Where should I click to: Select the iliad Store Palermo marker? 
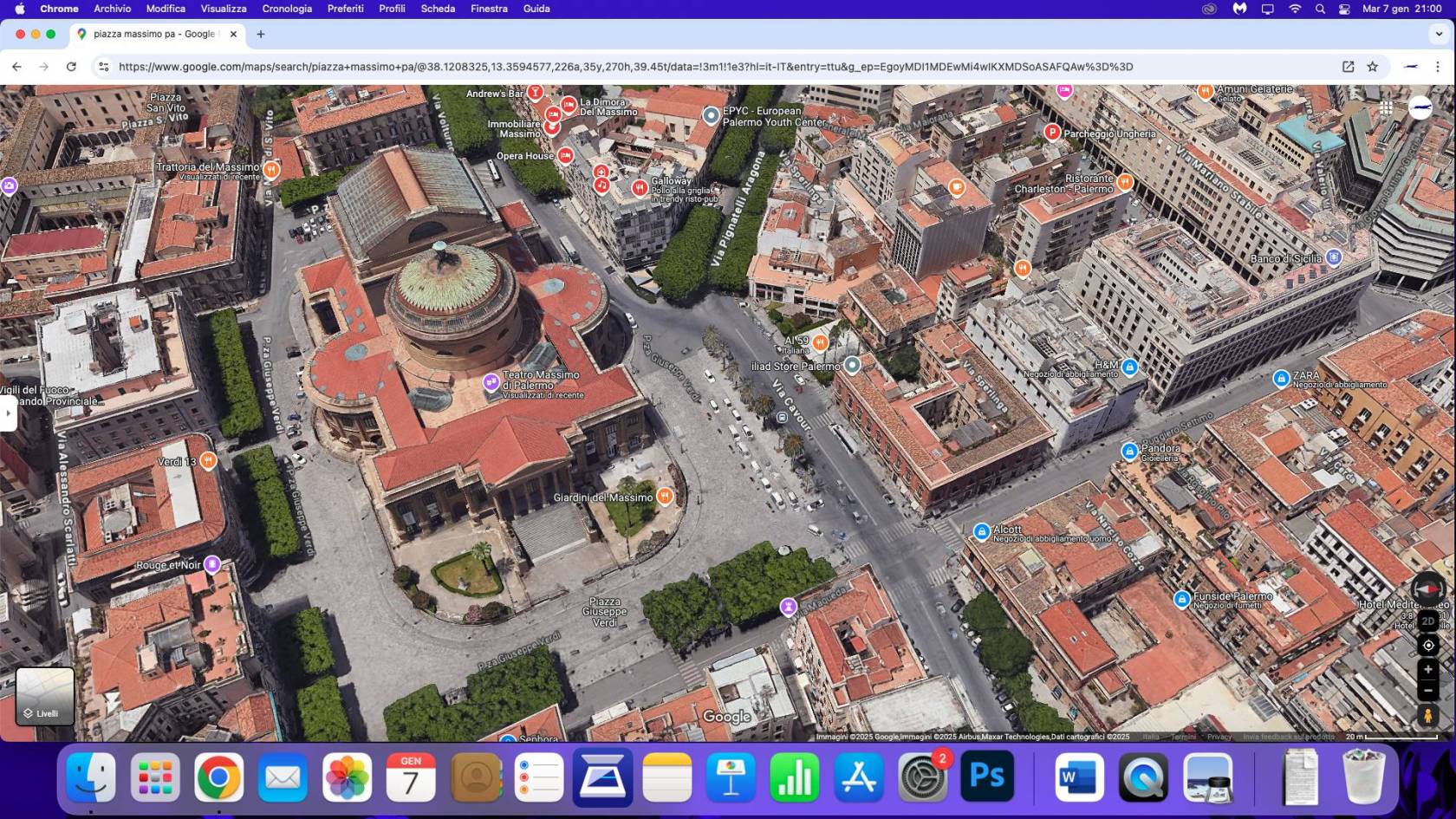[x=853, y=365]
